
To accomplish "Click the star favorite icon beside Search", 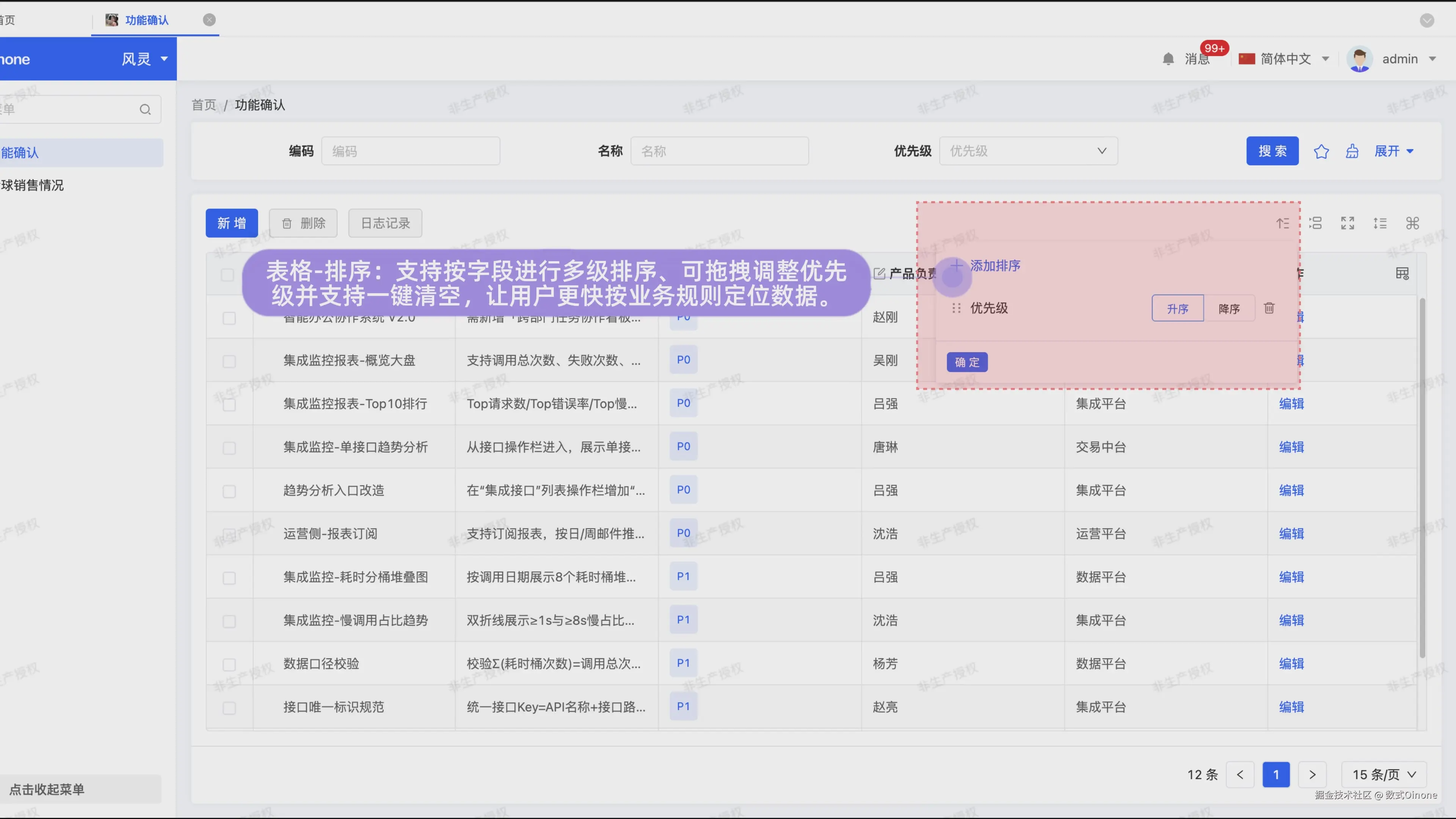I will coord(1321,152).
